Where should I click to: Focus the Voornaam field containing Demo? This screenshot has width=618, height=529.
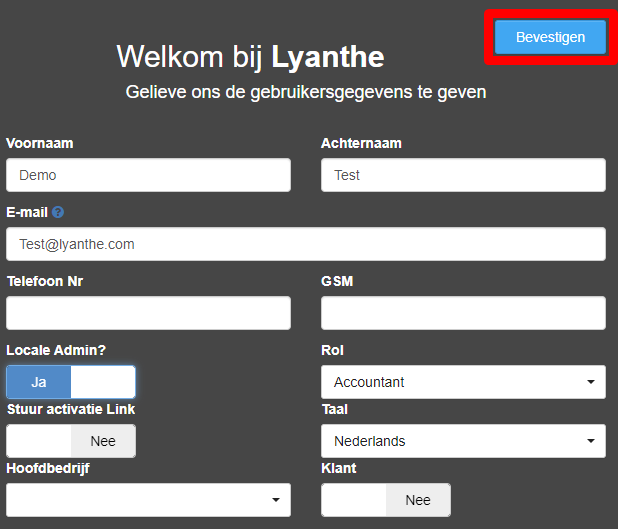[x=148, y=175]
